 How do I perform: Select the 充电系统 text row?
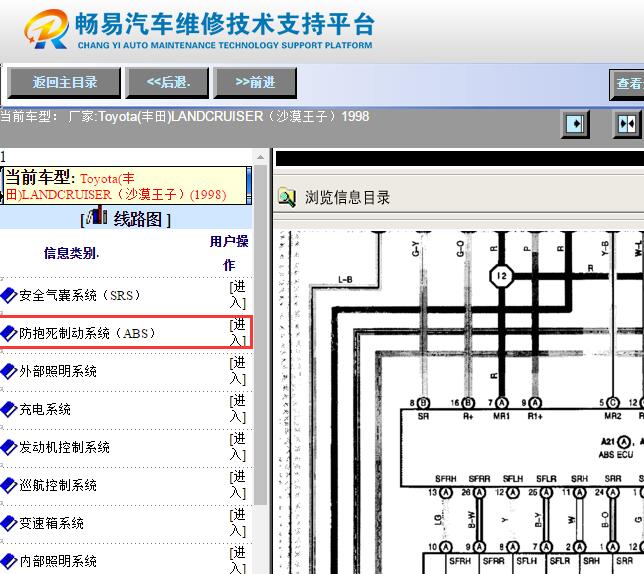pos(45,409)
